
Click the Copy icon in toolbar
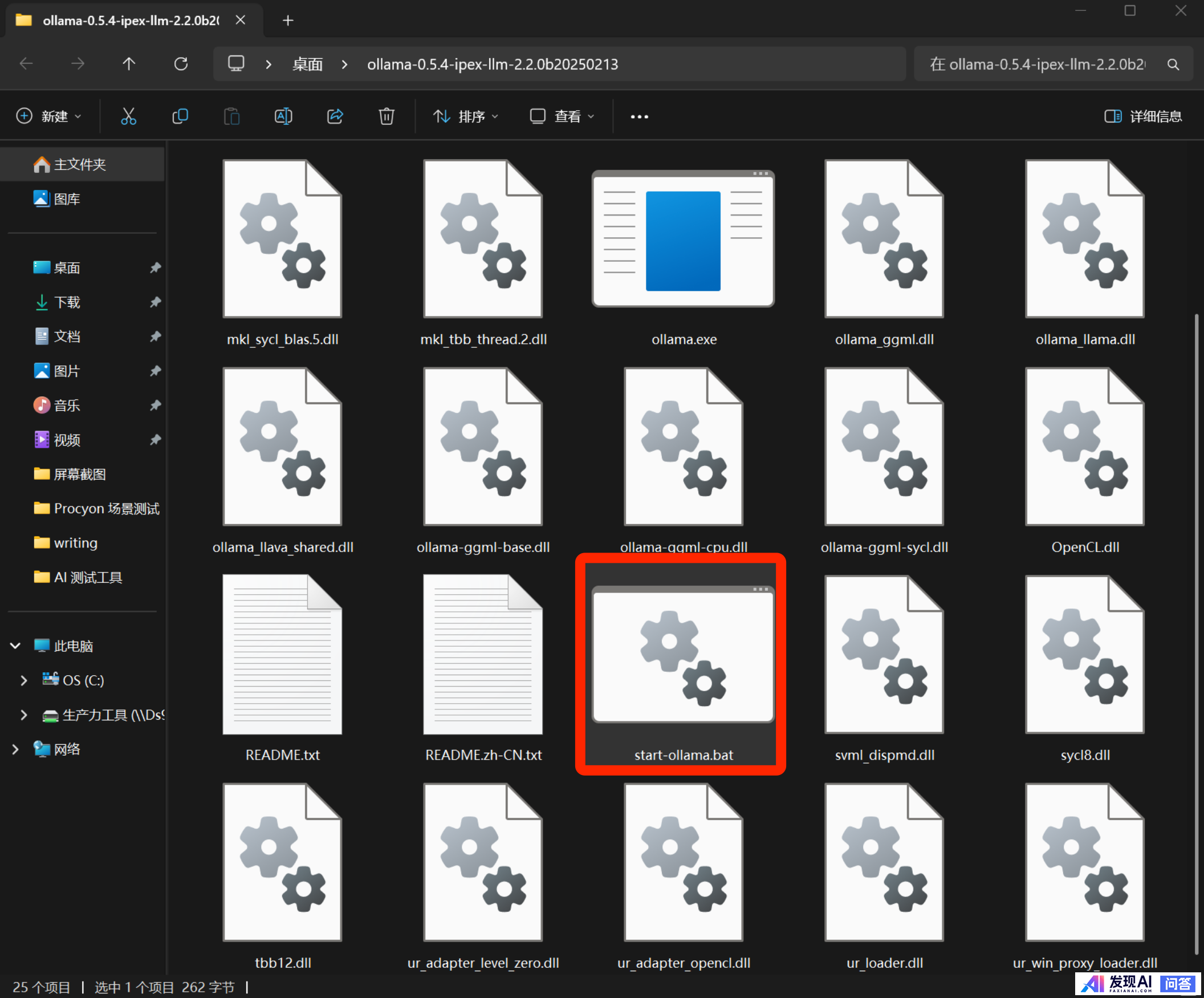point(180,116)
